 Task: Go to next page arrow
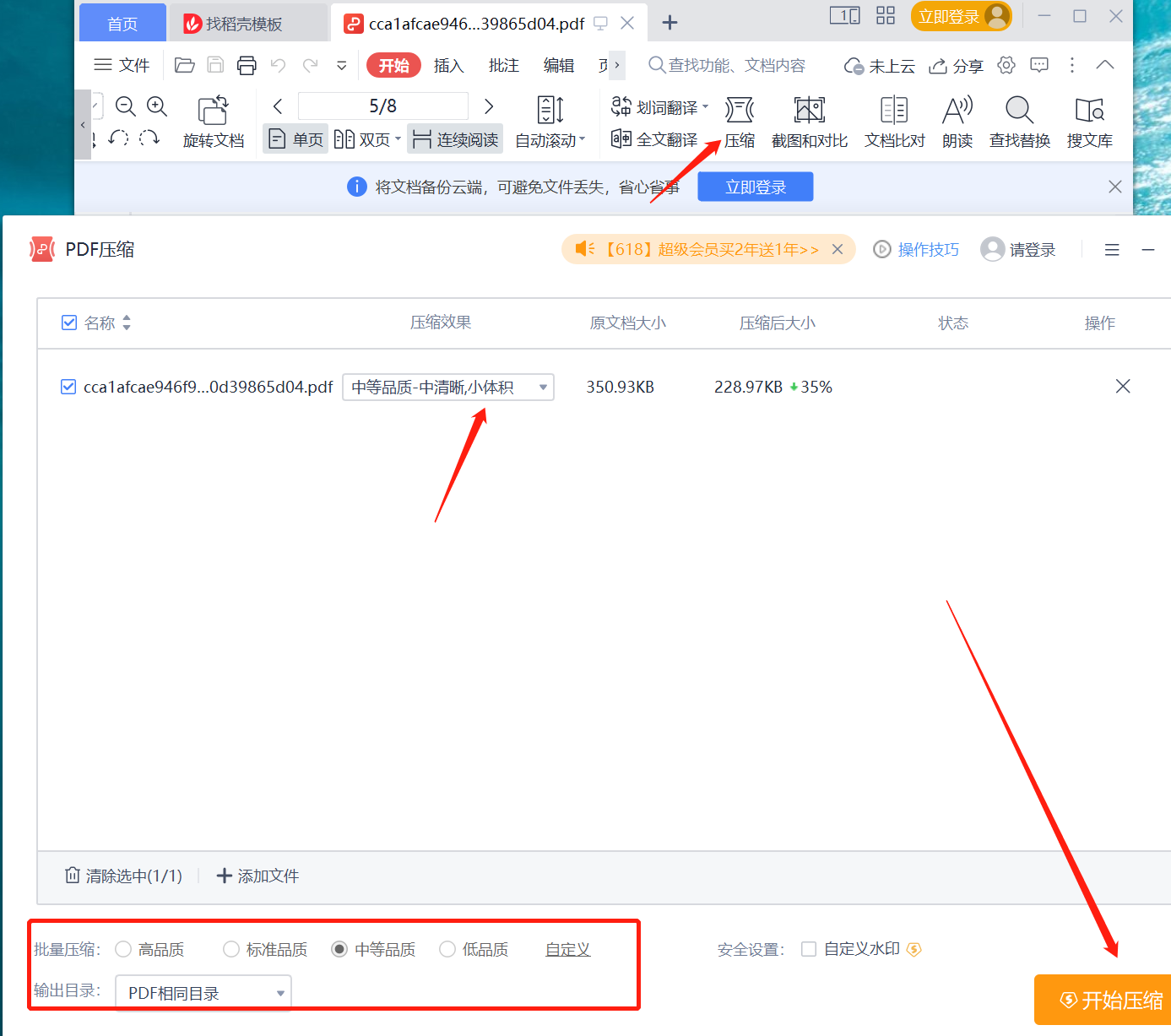(x=489, y=106)
